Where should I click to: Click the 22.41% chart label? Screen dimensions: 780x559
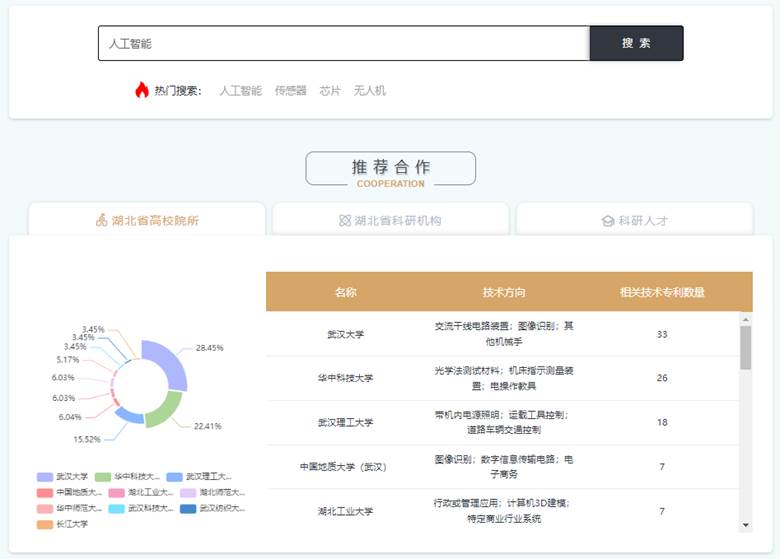[x=207, y=426]
